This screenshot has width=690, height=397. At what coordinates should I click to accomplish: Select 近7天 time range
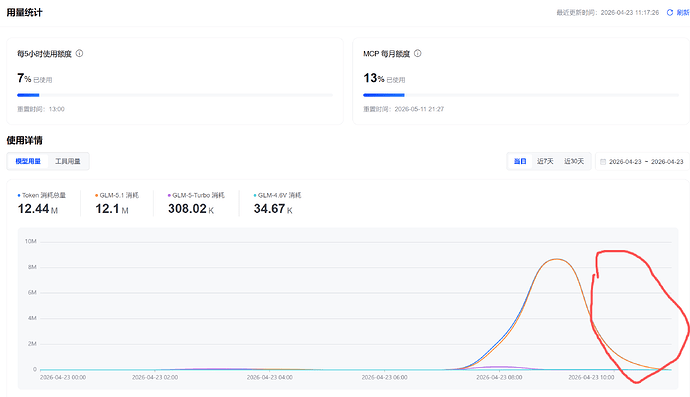[545, 161]
